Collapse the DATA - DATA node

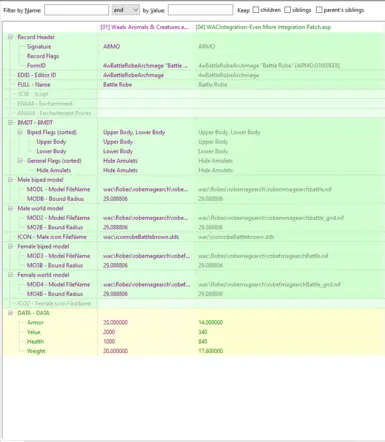(10, 313)
